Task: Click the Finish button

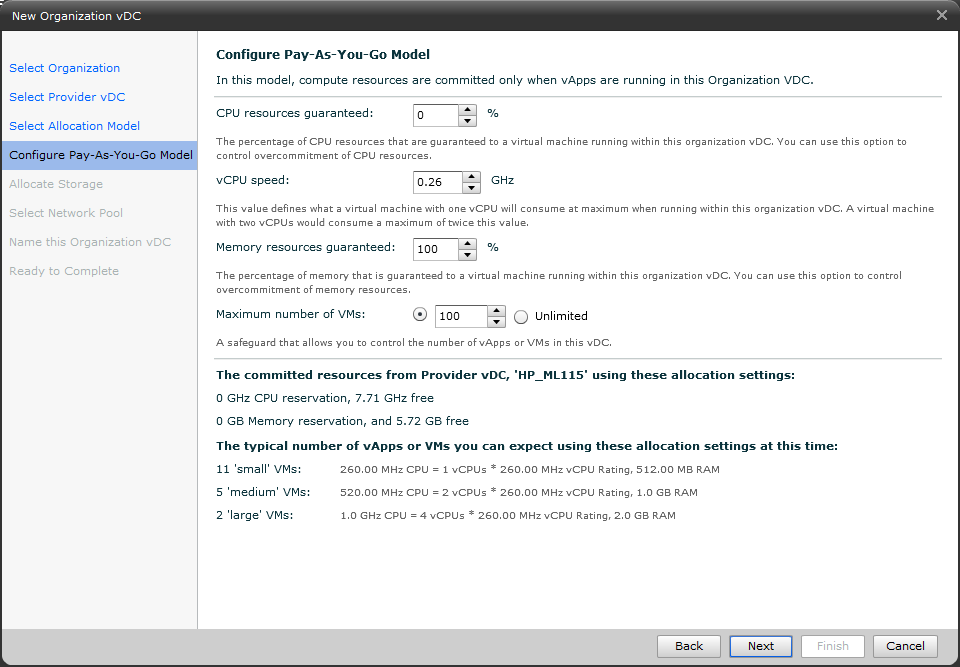Action: [x=833, y=646]
